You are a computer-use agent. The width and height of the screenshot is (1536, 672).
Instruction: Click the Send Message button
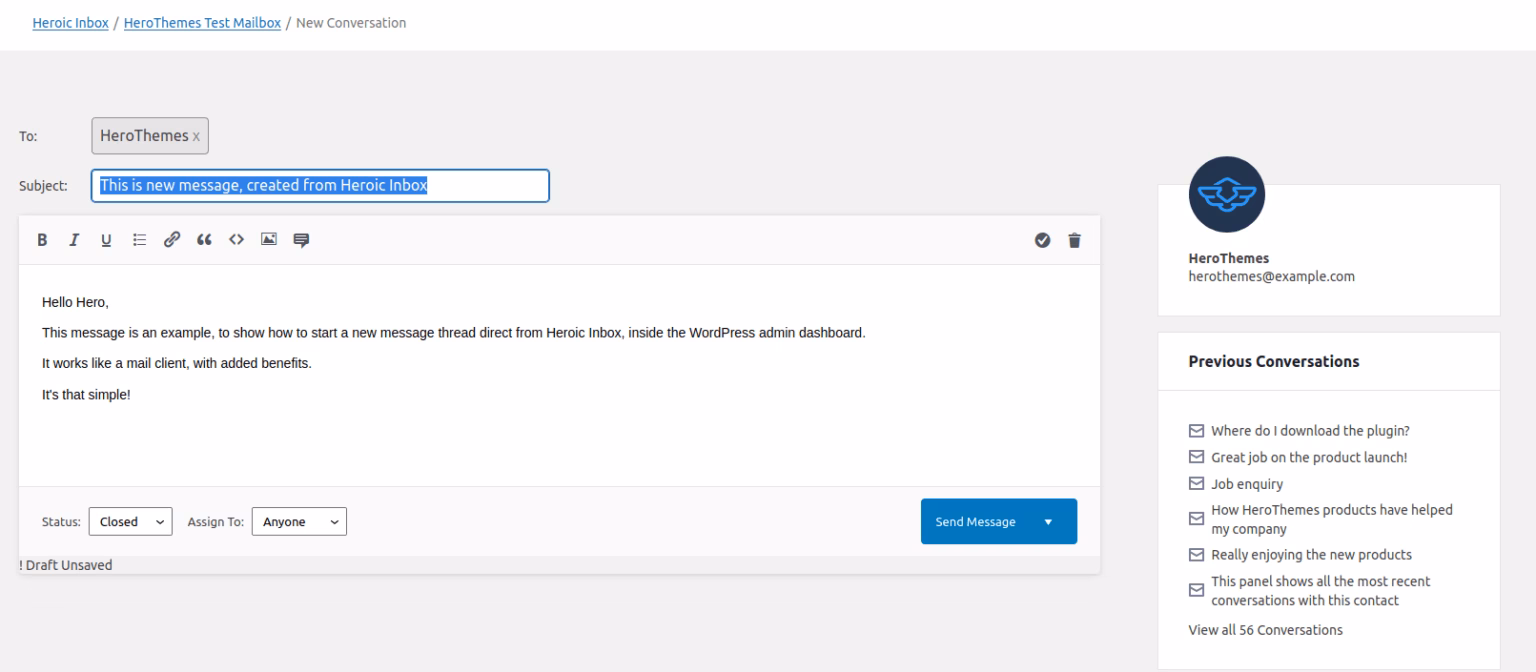[975, 522]
